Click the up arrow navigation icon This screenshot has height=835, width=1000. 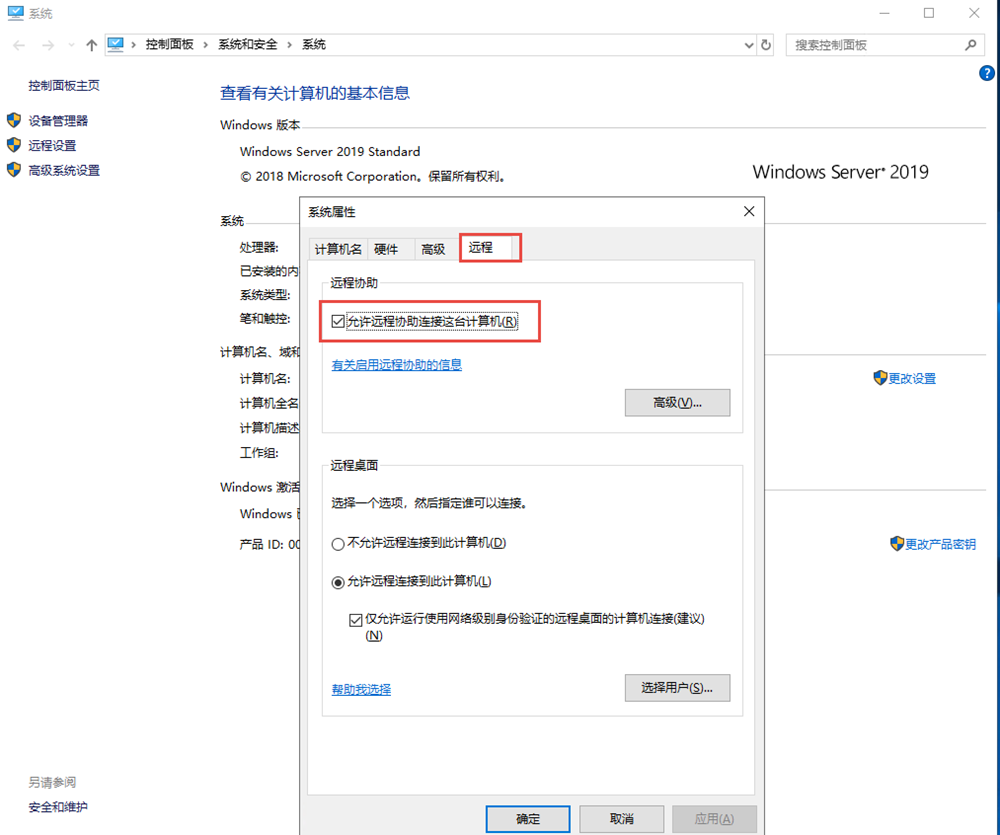(92, 45)
